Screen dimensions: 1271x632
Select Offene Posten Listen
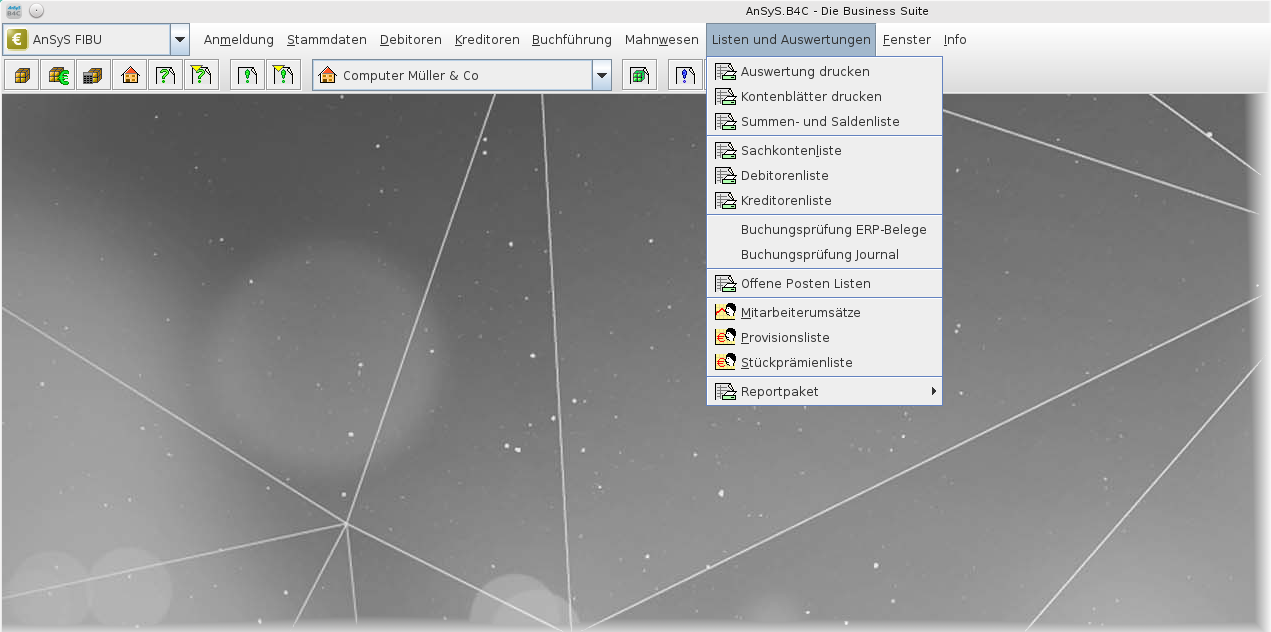(805, 283)
